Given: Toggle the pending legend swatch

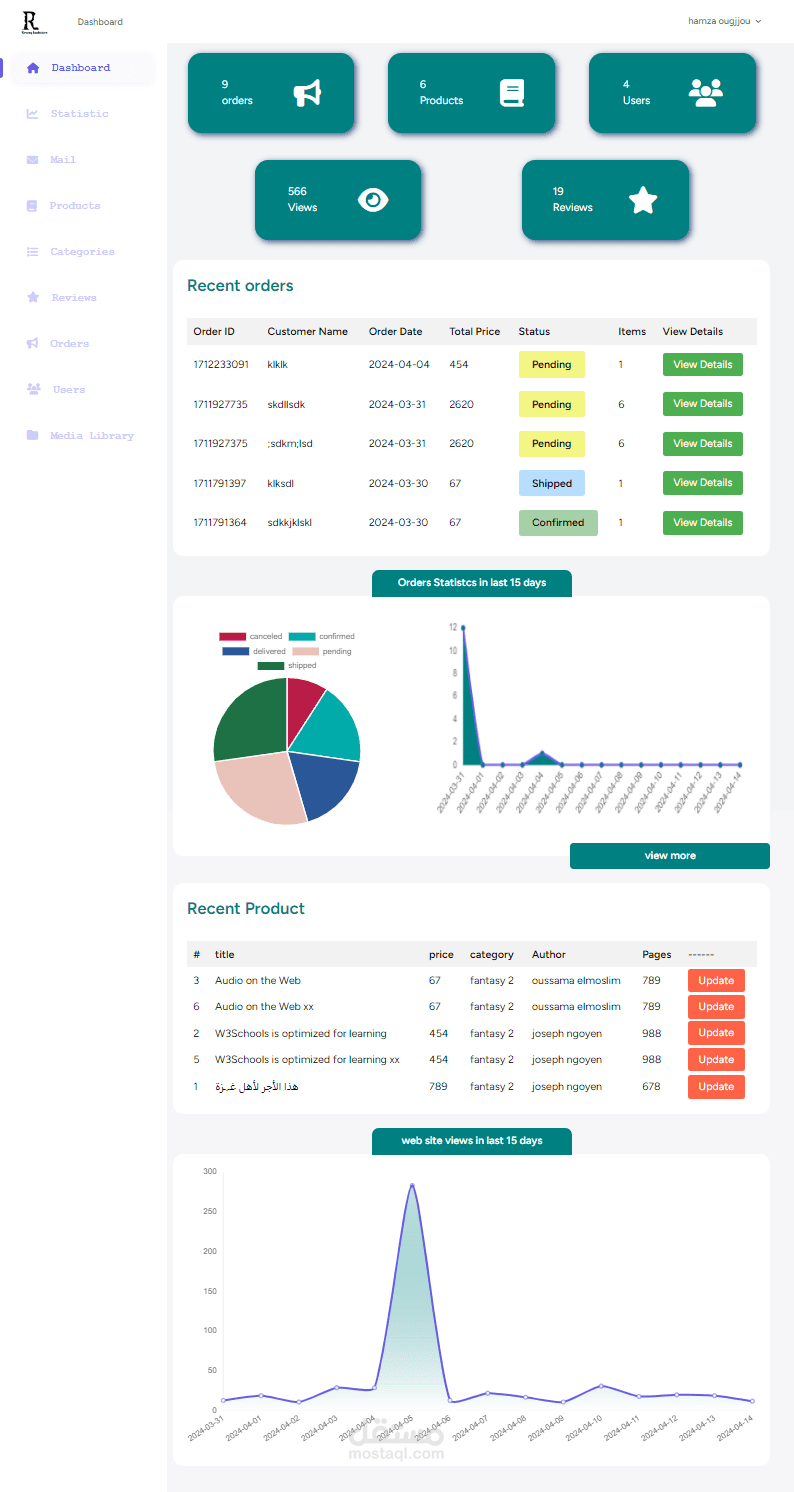Looking at the screenshot, I should coord(305,651).
